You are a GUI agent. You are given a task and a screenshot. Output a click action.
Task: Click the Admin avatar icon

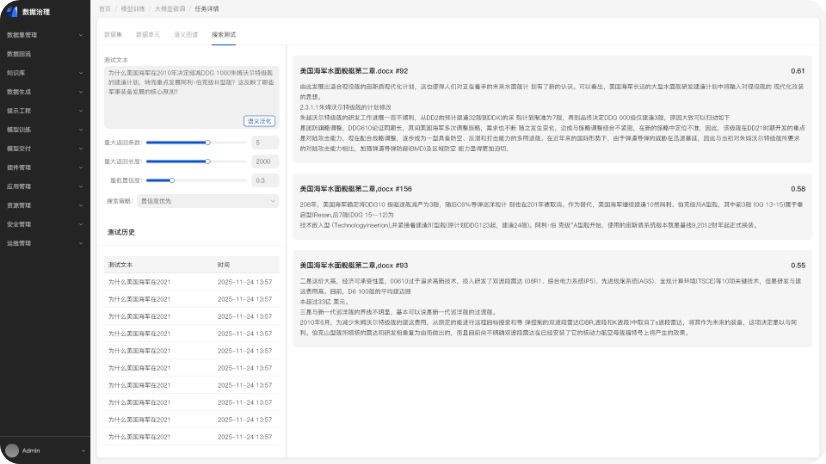tap(12, 451)
